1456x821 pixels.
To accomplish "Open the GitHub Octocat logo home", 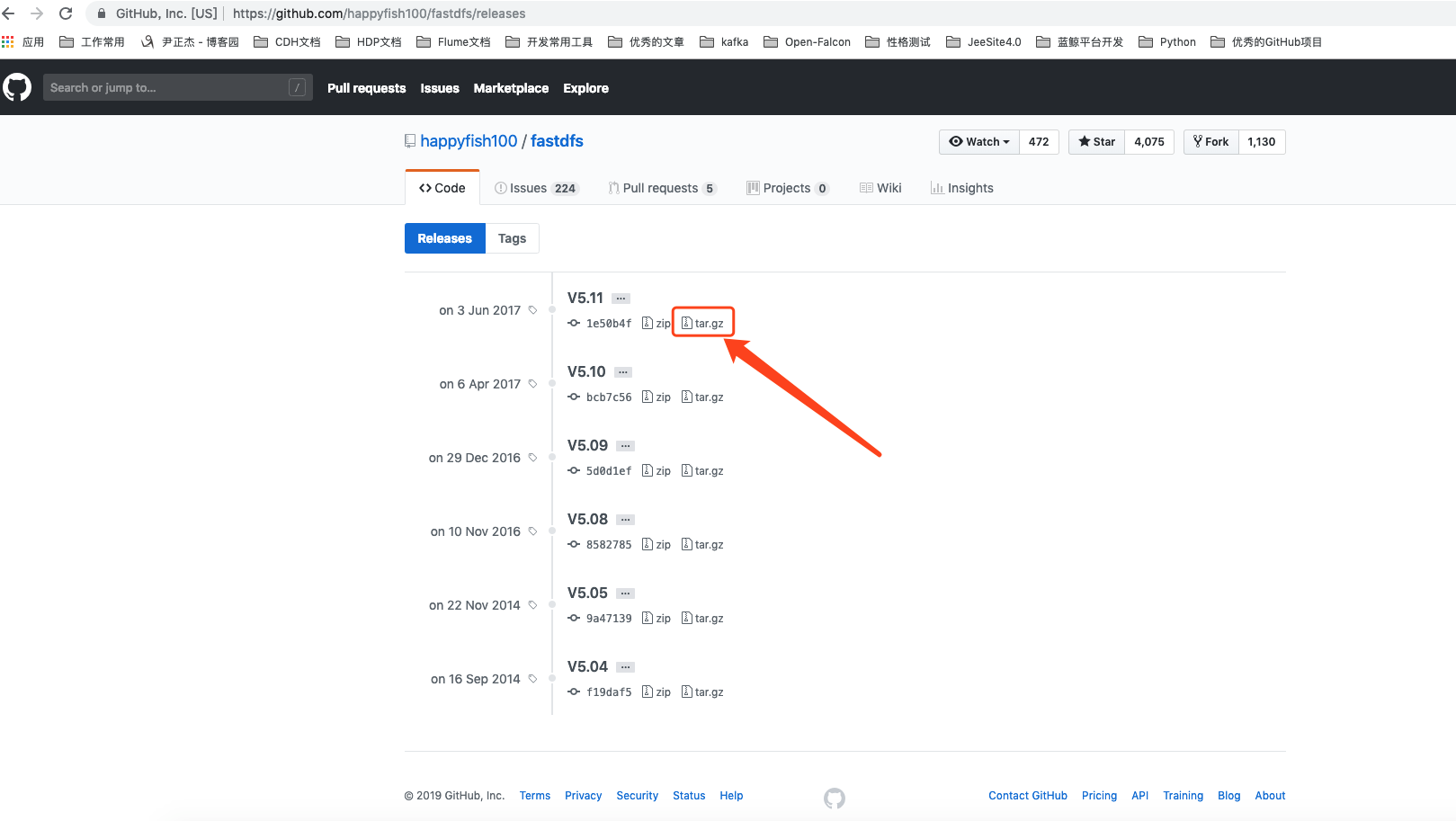I will click(17, 87).
